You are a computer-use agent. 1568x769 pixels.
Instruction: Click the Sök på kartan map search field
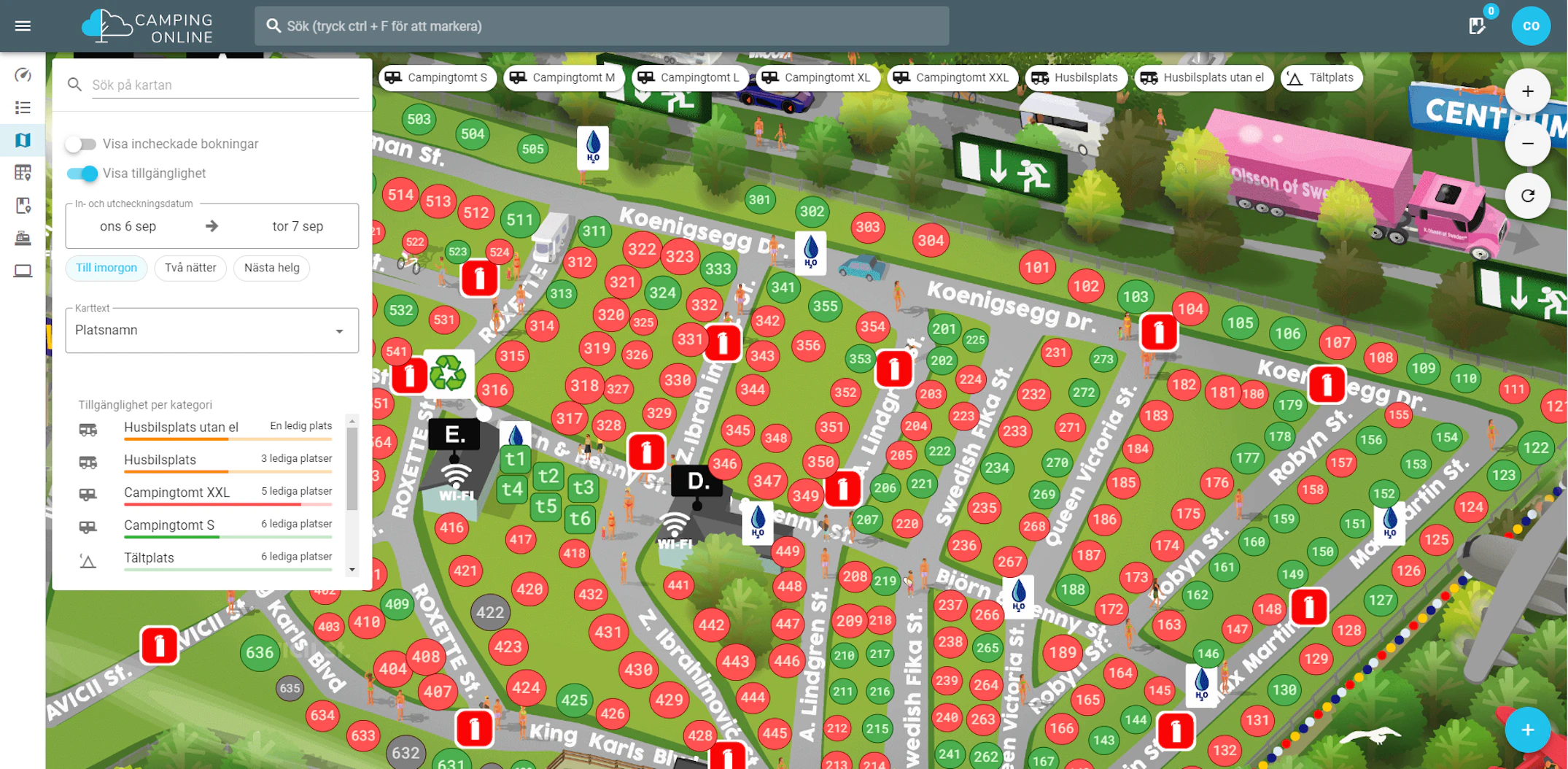click(x=225, y=85)
